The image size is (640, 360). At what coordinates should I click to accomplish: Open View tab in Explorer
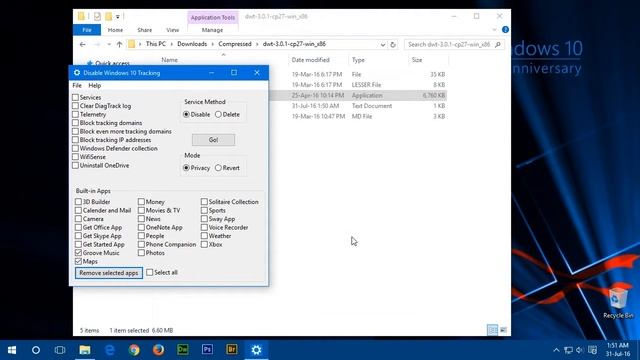pyautogui.click(x=173, y=30)
